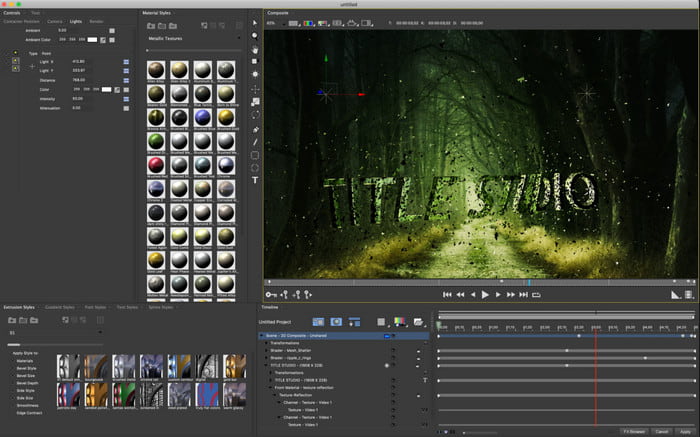Image resolution: width=700 pixels, height=437 pixels.
Task: Toggle loop playback icon
Action: (536, 295)
